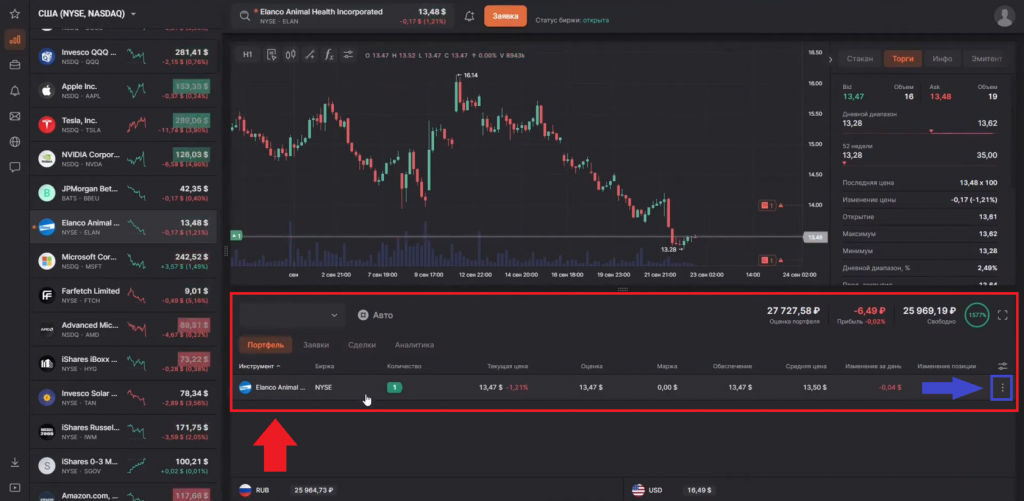Select iShares Russell IWM in watchlist
The height and width of the screenshot is (501, 1024).
(123, 431)
